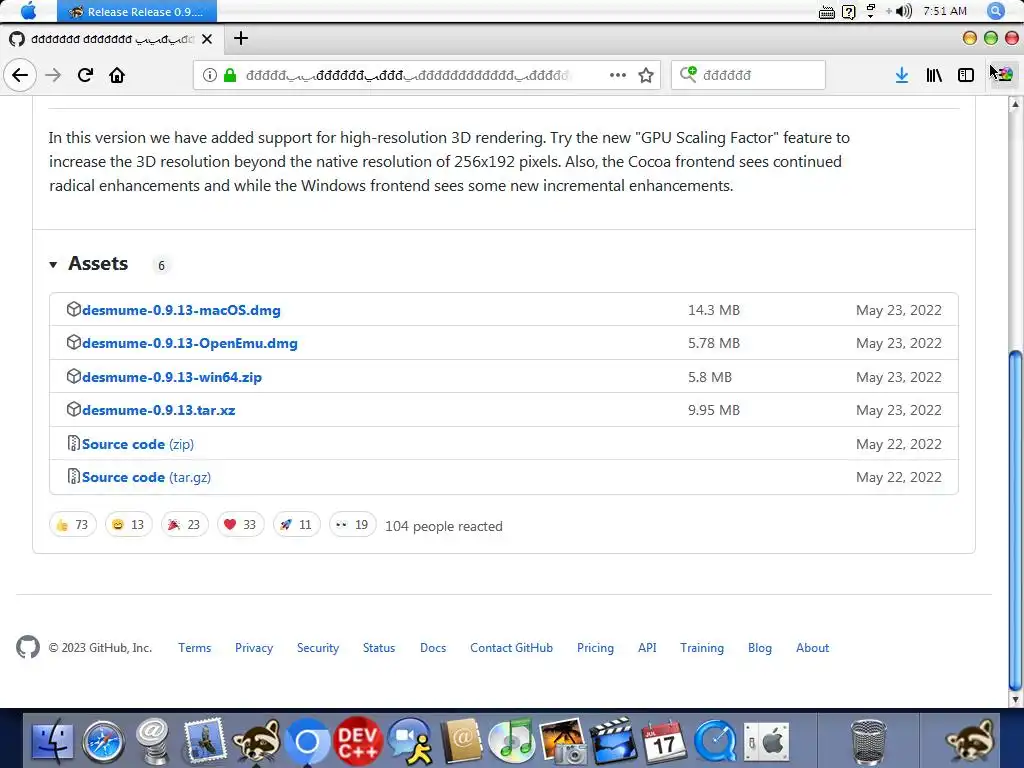Image resolution: width=1024 pixels, height=768 pixels.
Task: Click the volume speaker icon in menu bar
Action: 904,11
